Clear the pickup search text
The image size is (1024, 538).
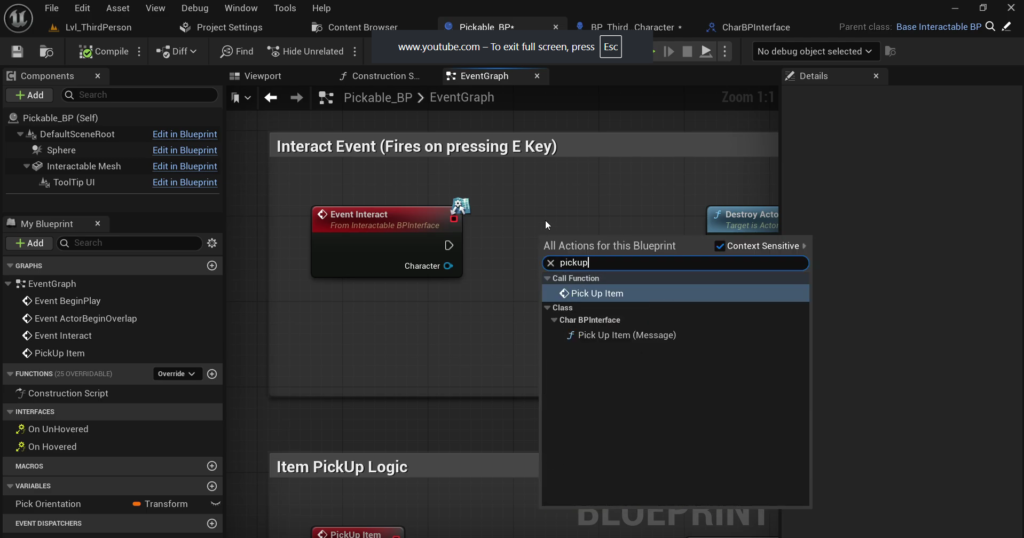tap(551, 263)
